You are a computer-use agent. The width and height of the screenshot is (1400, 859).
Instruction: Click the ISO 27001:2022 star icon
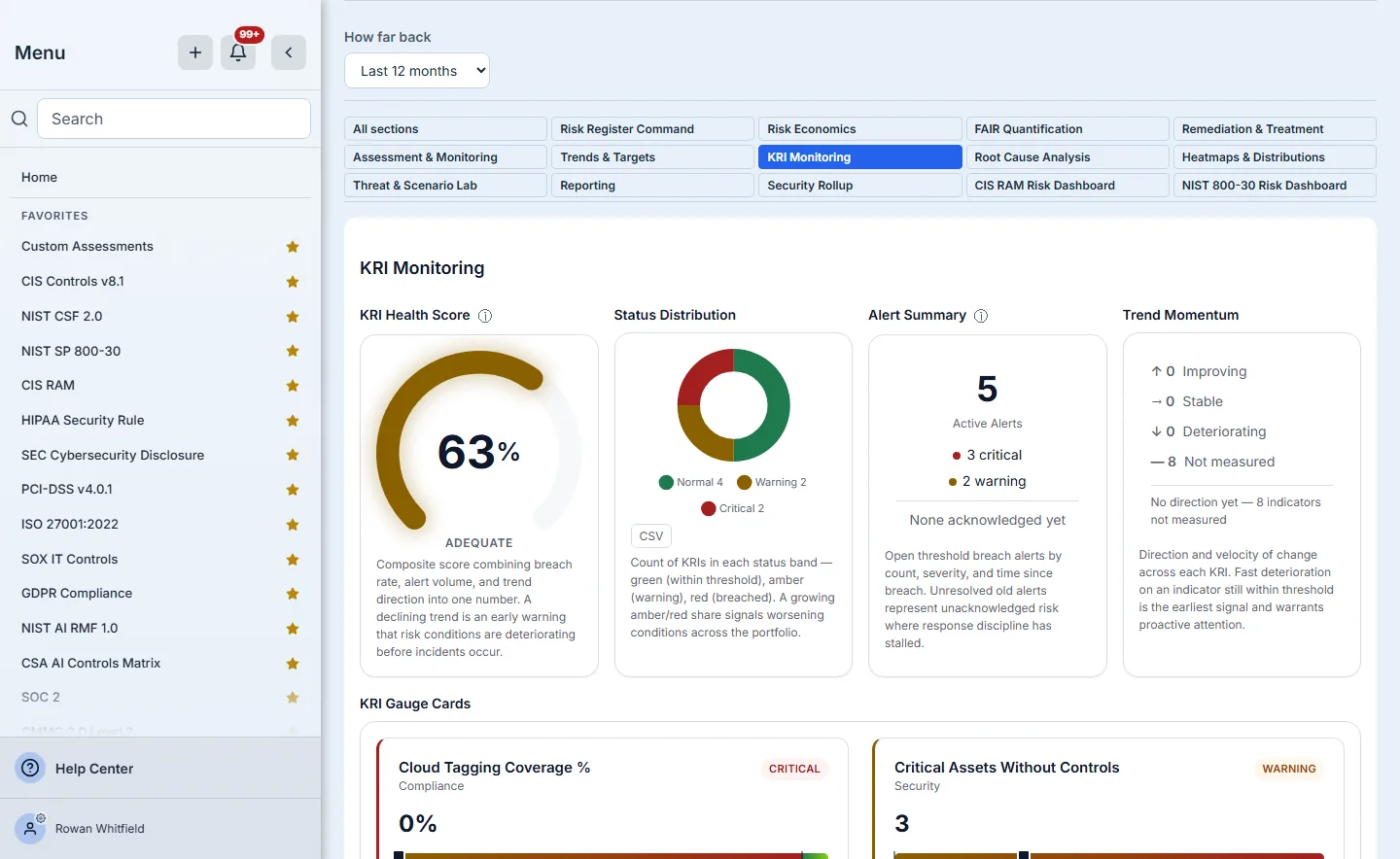(293, 525)
